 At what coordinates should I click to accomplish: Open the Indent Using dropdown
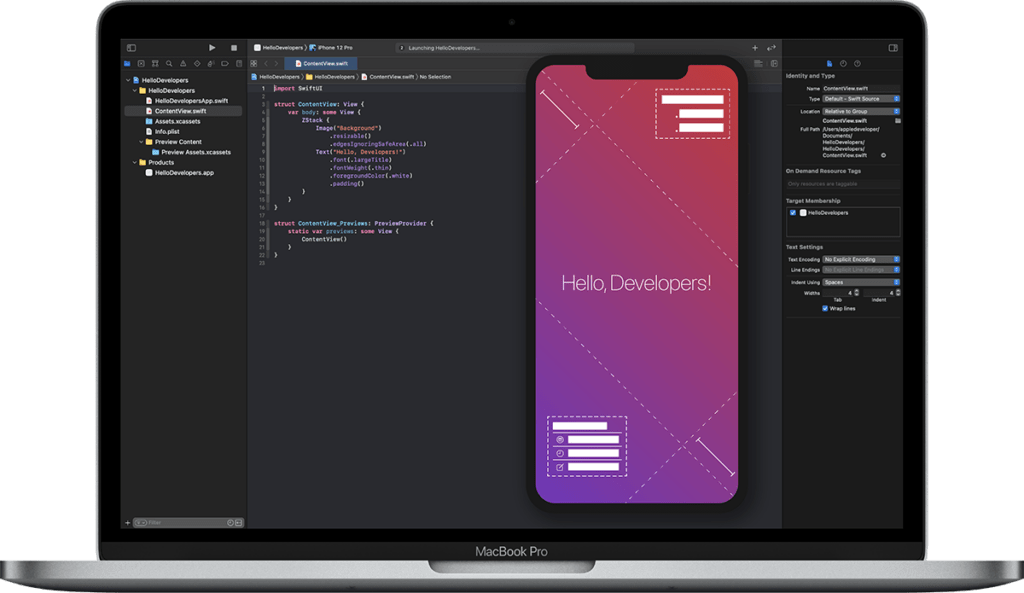coord(860,282)
